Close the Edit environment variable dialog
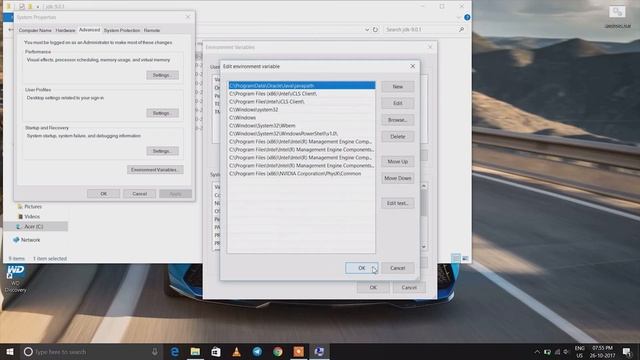Viewport: 640px width, 360px height. tap(412, 66)
